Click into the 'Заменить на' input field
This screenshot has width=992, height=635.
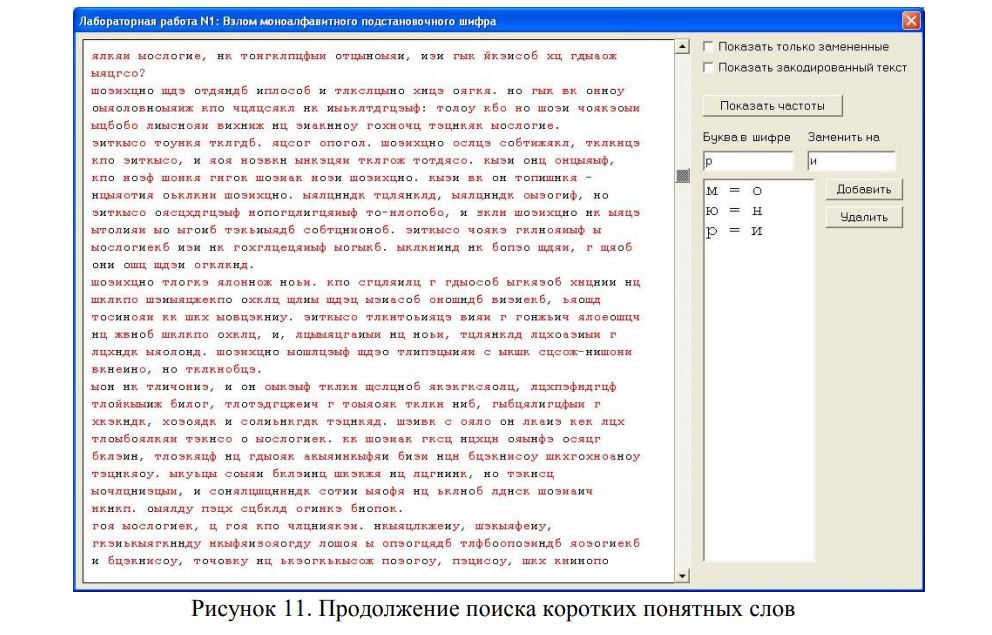point(851,161)
